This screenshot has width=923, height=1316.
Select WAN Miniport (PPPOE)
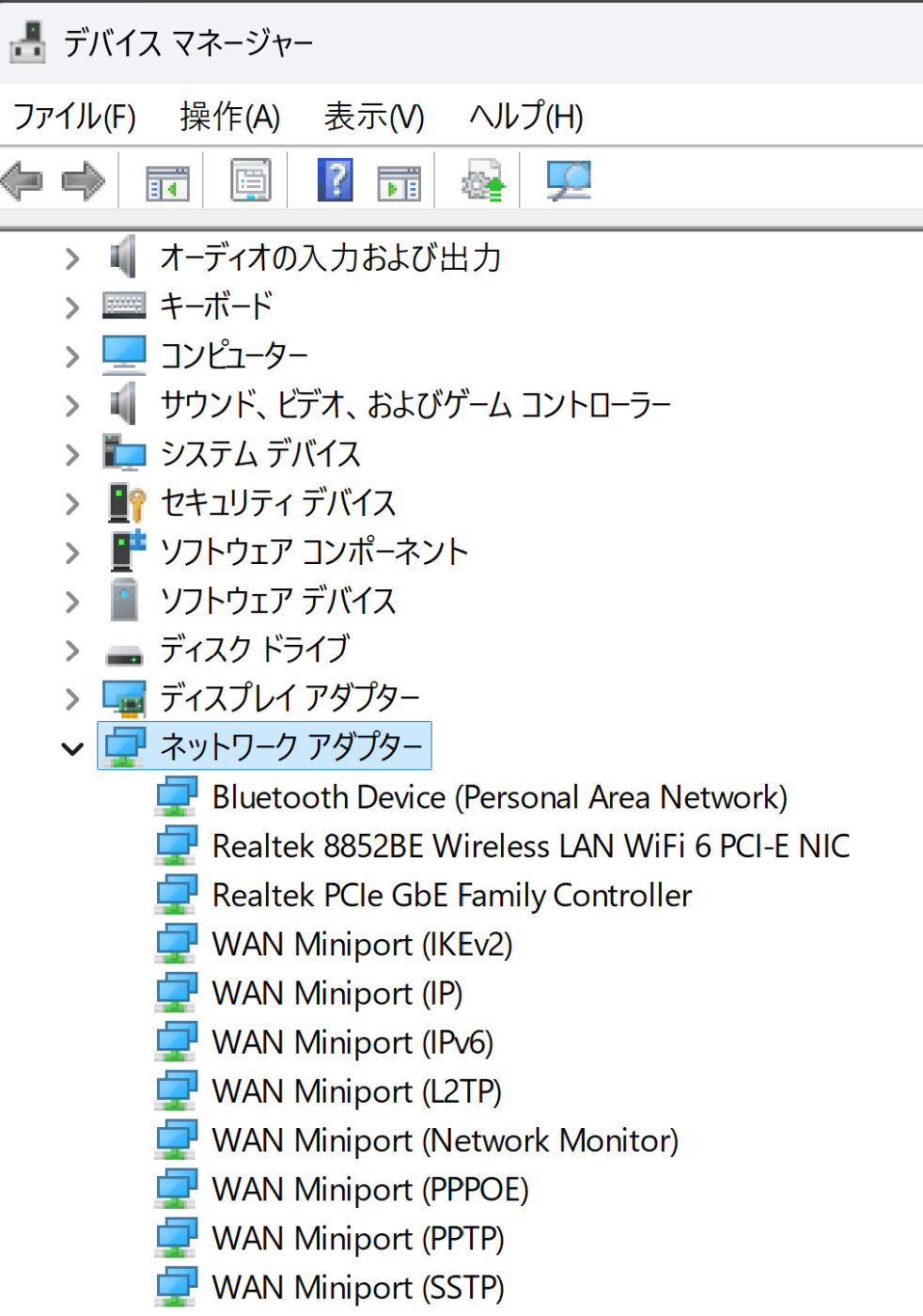tap(370, 1189)
